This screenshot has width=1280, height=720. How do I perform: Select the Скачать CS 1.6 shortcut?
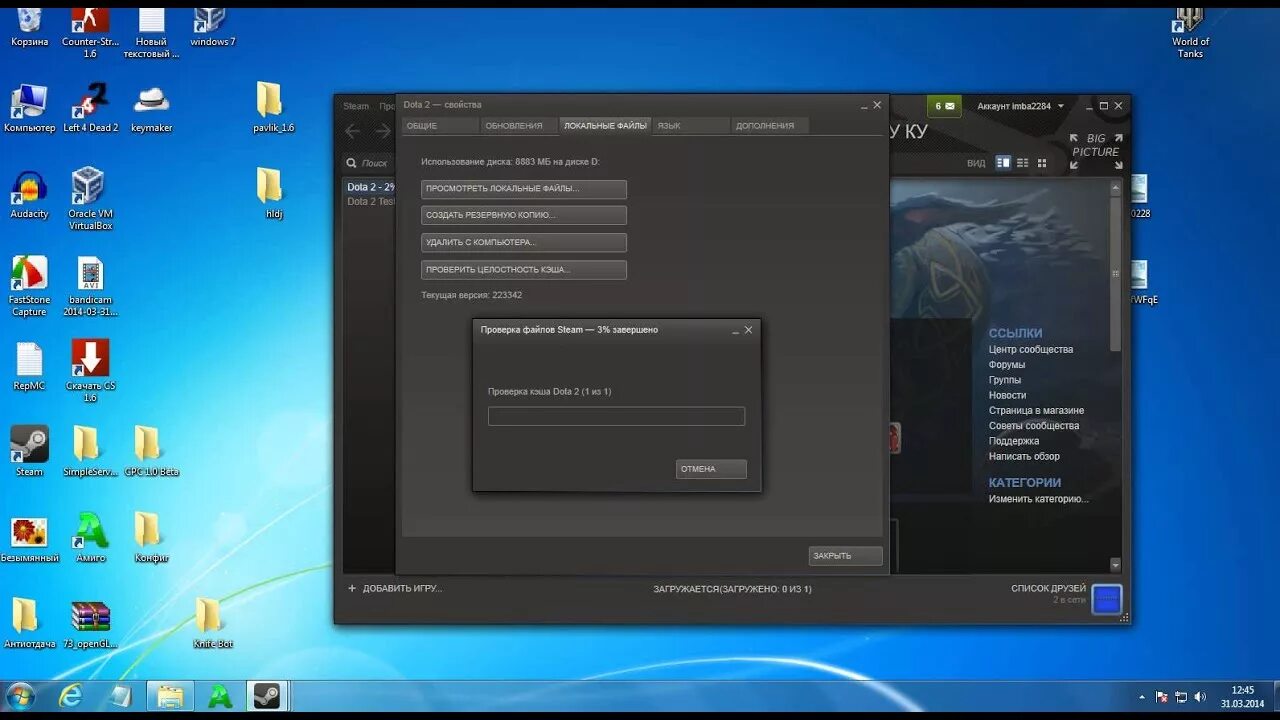(x=90, y=371)
